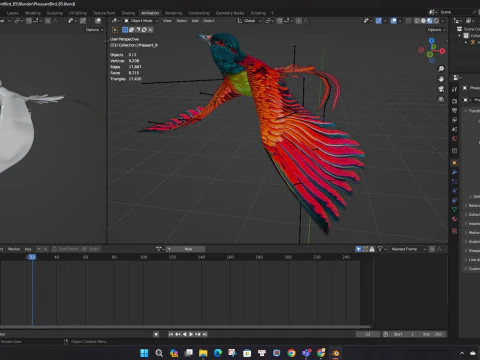Click the pan view hand icon
Screen dimensions: 480x360
(x=441, y=79)
